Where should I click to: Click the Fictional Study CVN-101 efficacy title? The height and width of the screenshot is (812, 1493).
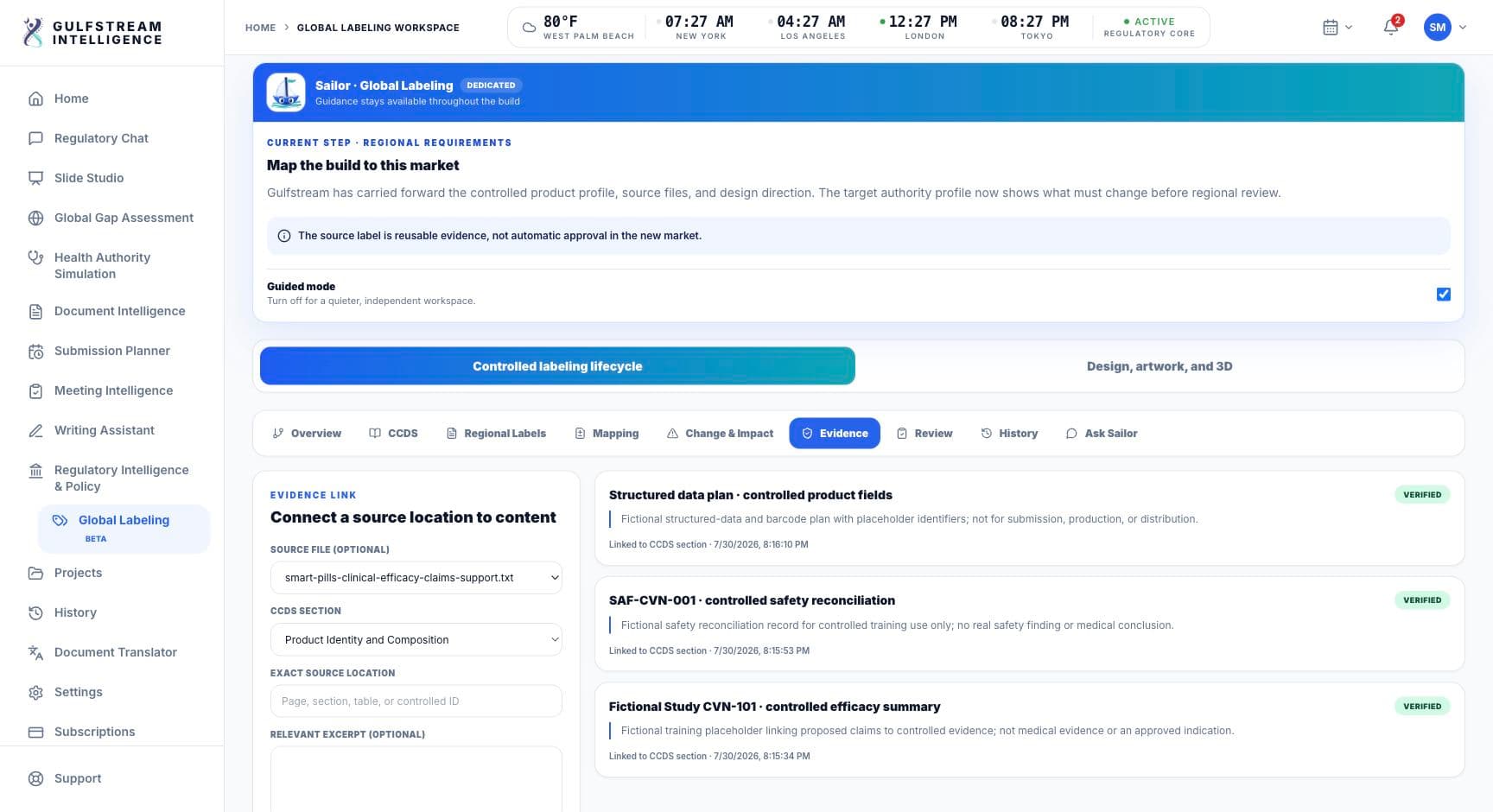[774, 707]
